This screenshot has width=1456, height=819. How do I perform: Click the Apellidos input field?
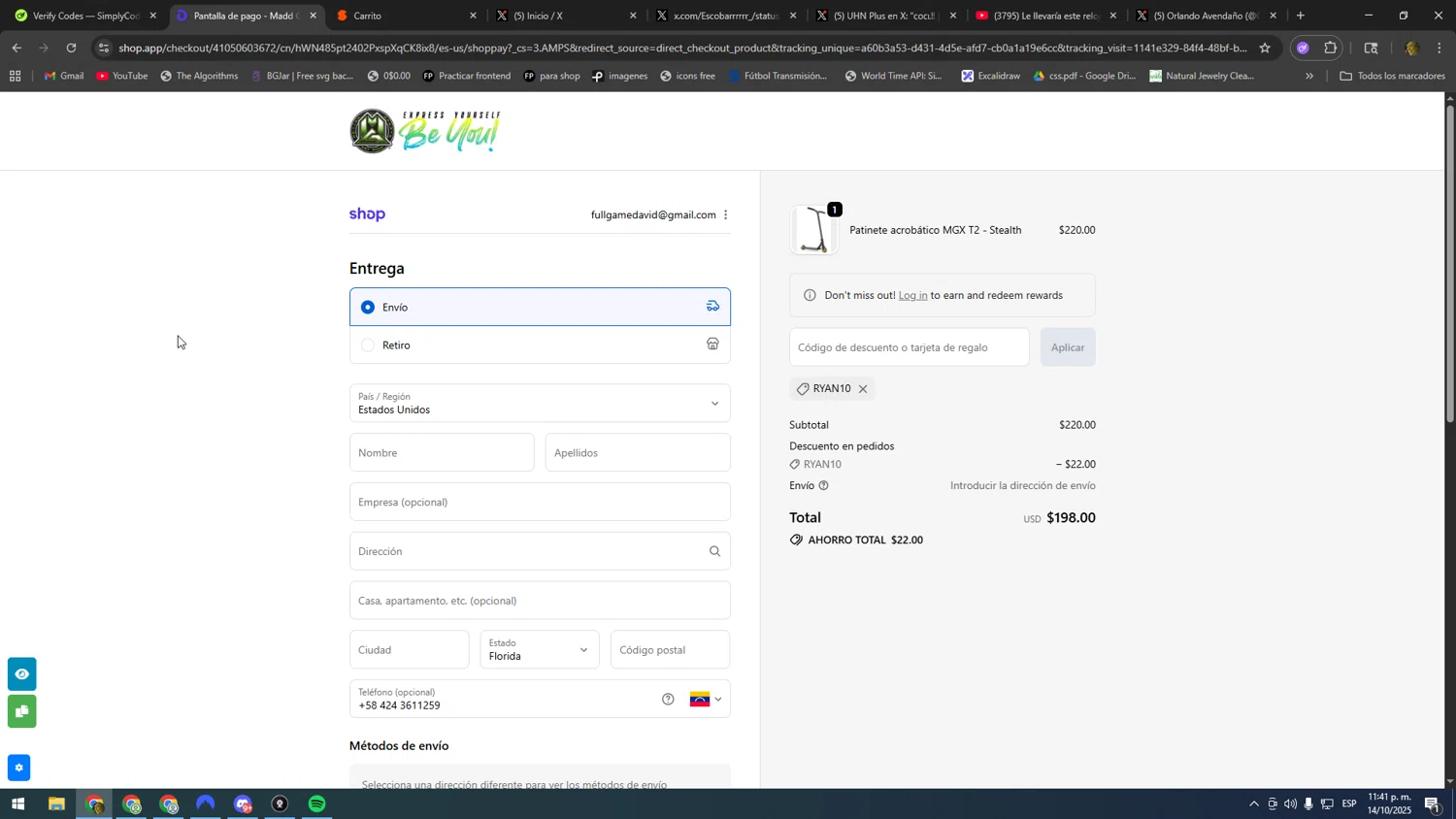[x=638, y=453]
